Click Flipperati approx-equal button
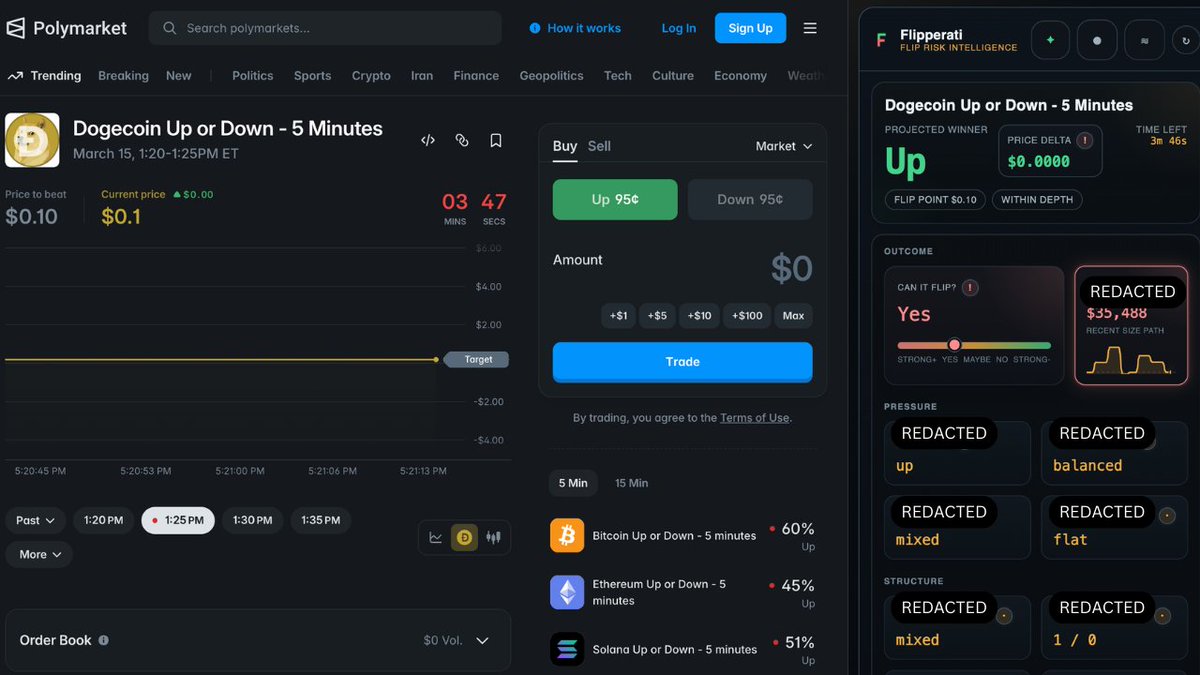 pos(1144,40)
